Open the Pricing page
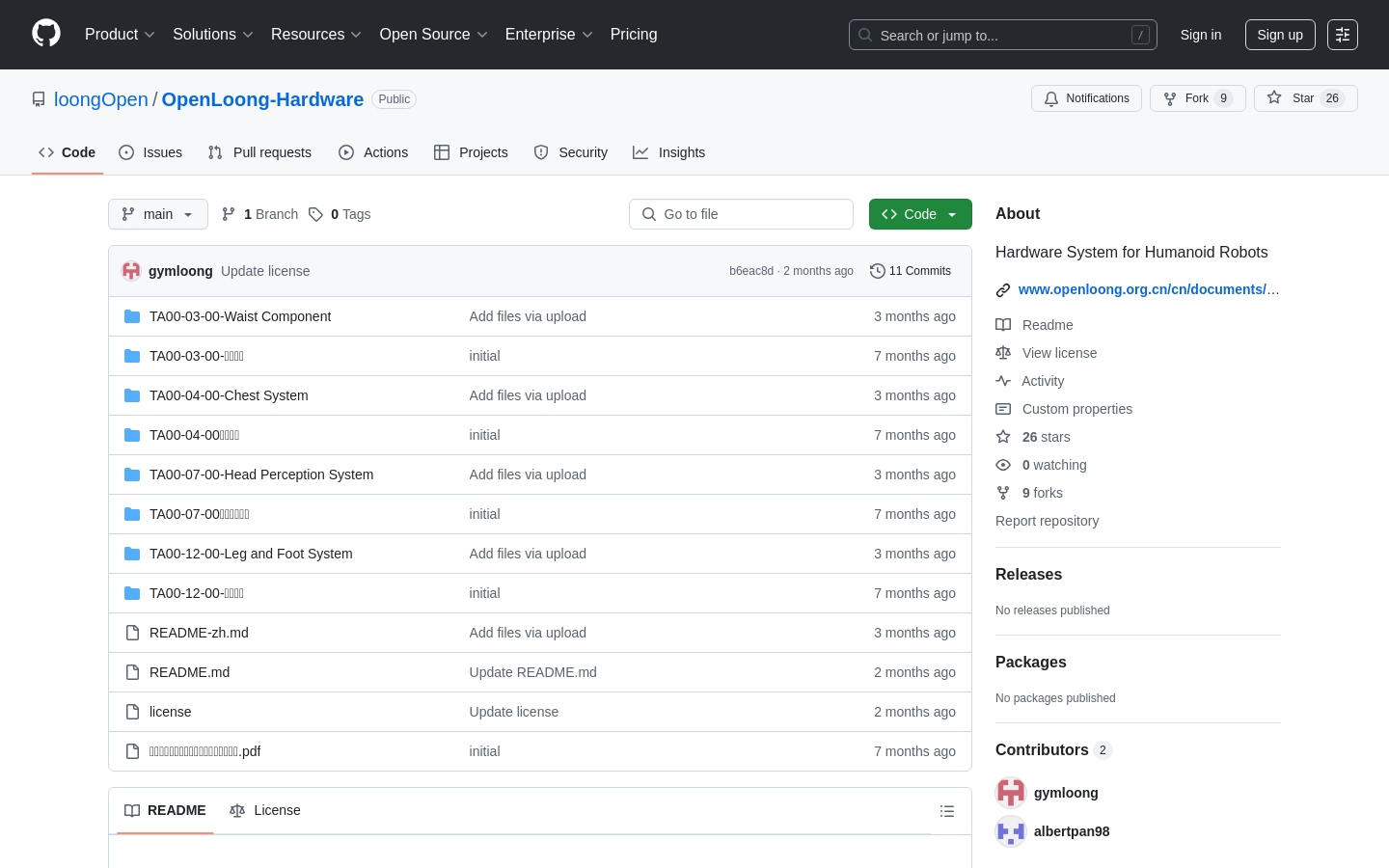The image size is (1389, 868). (x=634, y=34)
